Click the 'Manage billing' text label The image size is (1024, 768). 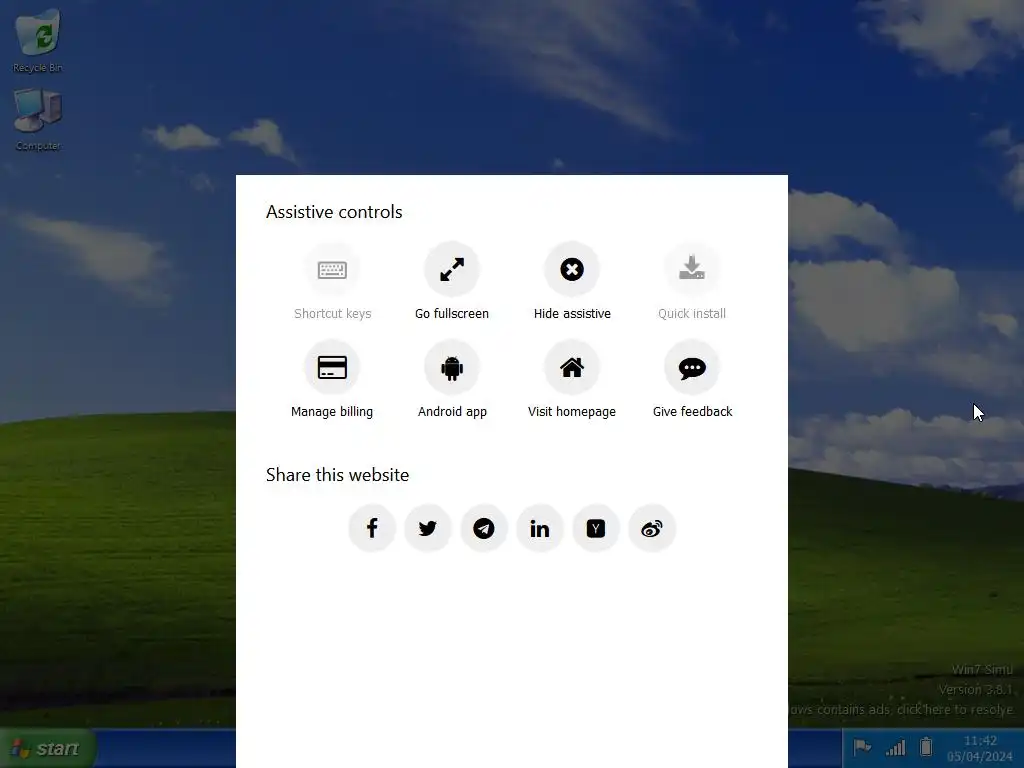click(x=332, y=411)
